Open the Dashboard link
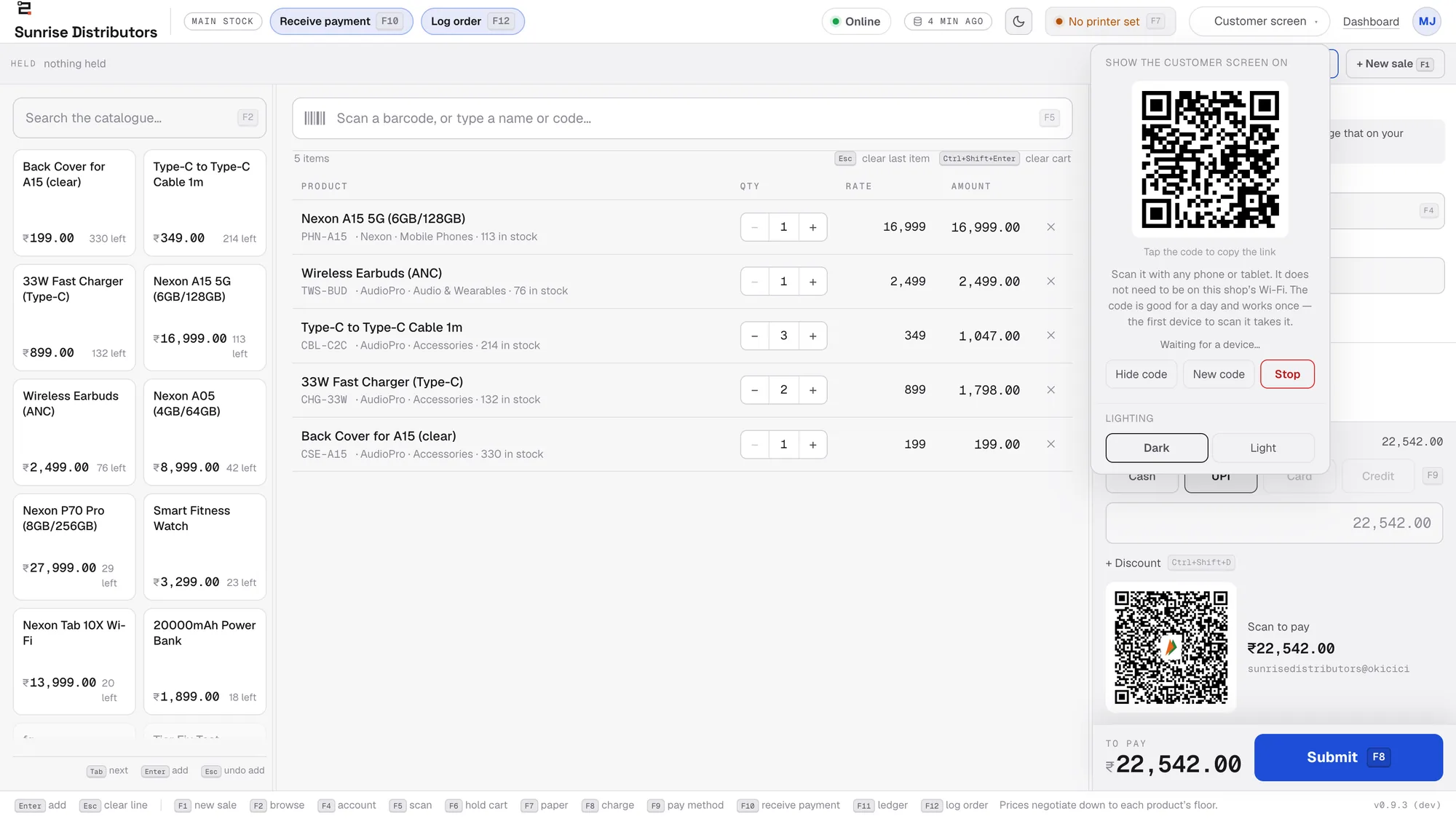This screenshot has height=819, width=1456. point(1371,21)
